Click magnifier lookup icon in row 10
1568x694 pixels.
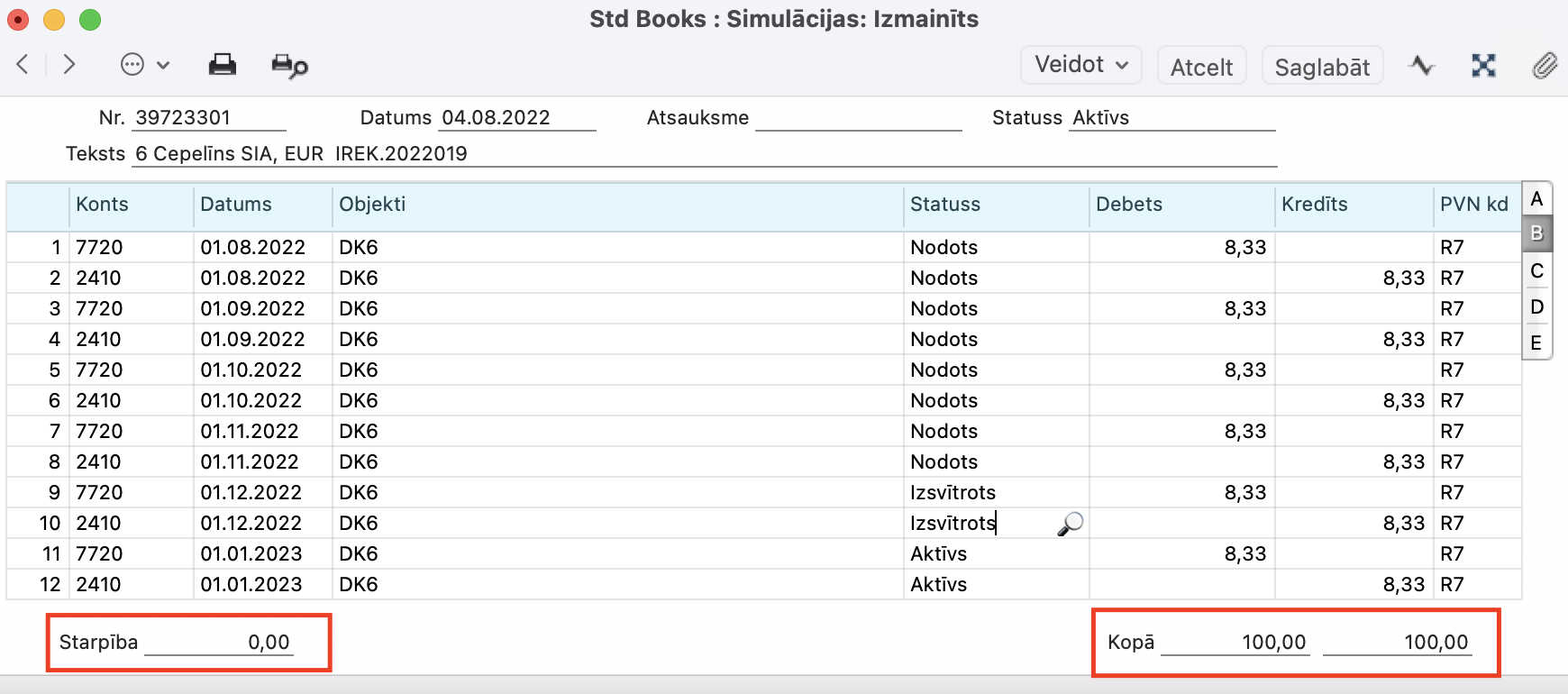point(1070,524)
